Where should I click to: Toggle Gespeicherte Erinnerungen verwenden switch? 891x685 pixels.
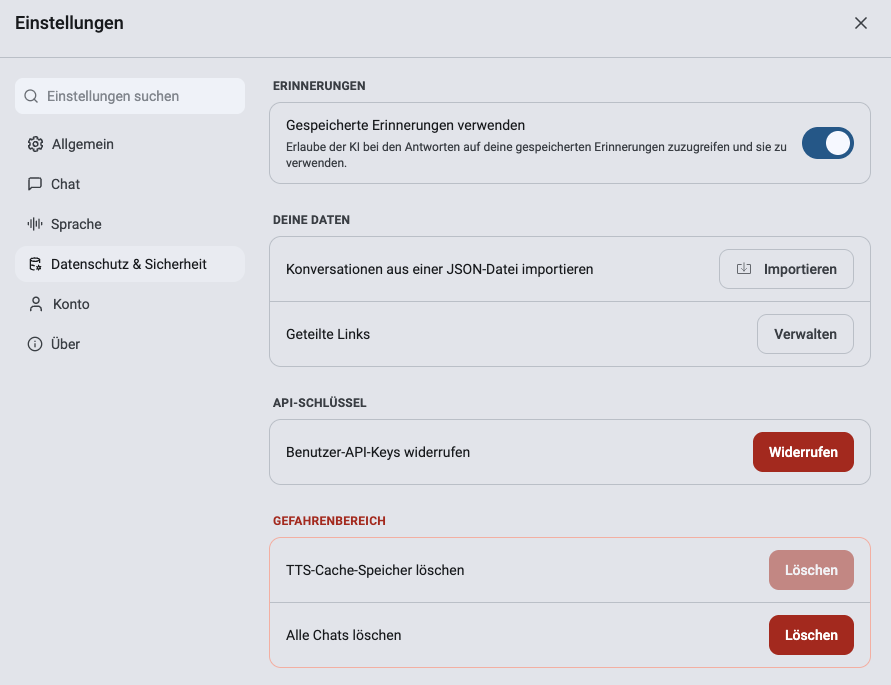pos(827,143)
